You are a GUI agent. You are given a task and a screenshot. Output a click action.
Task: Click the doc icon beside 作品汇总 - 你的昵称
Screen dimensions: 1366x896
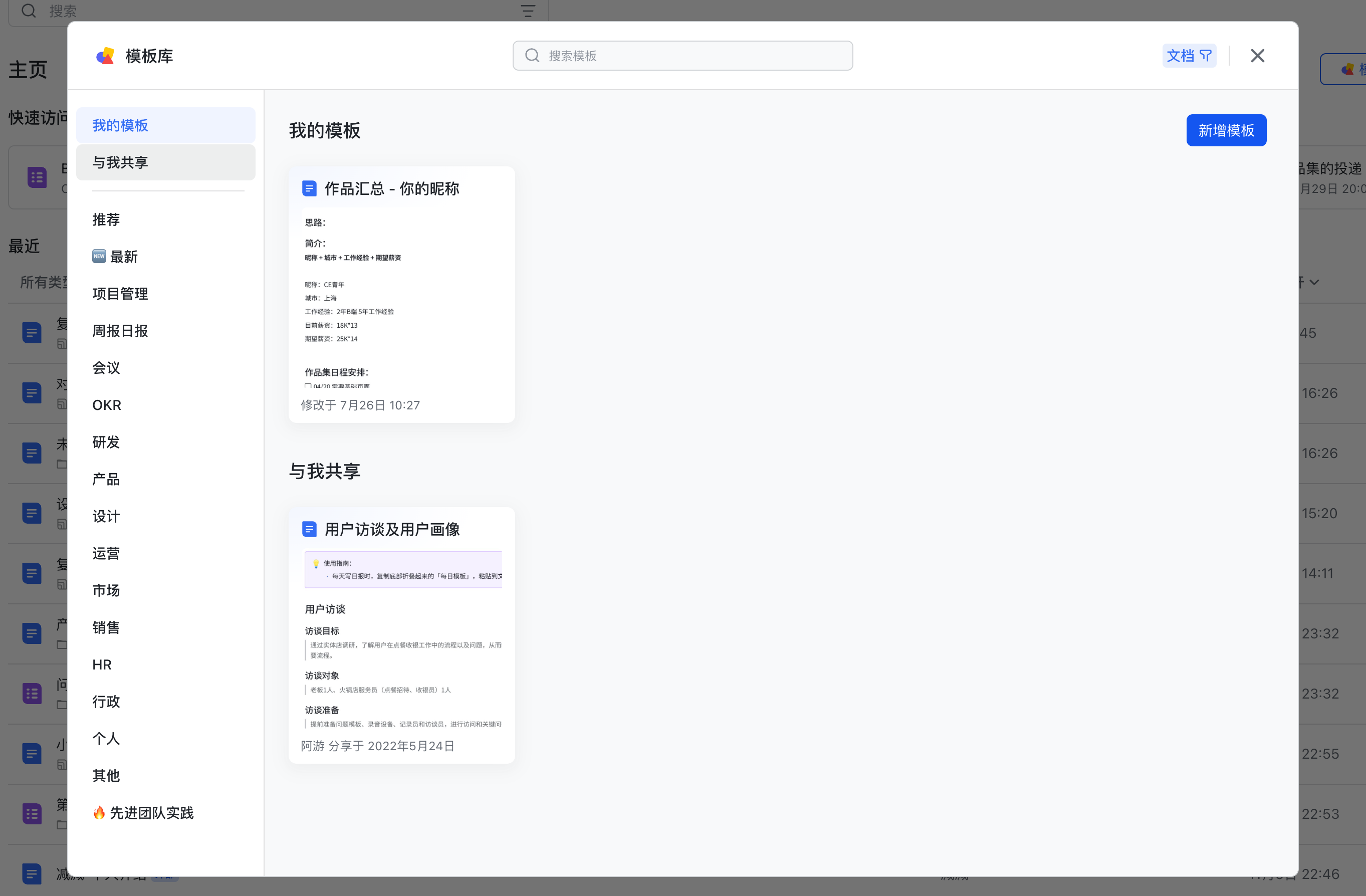pos(309,189)
